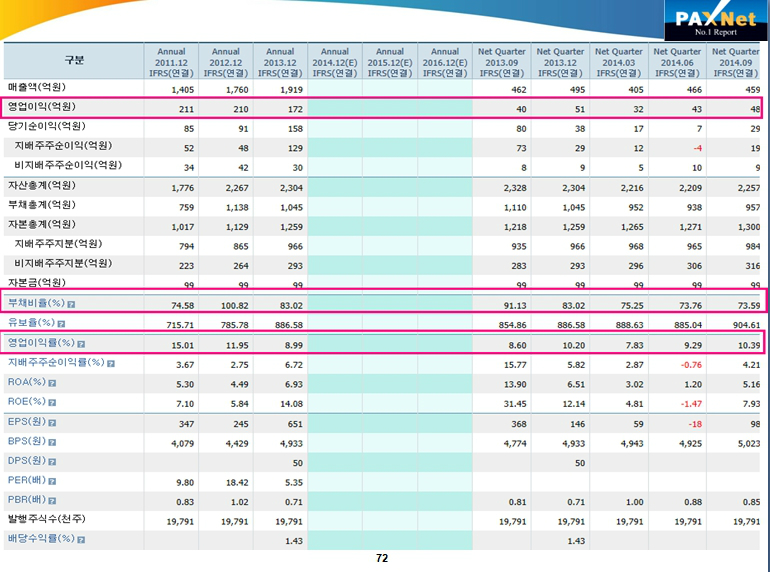Click the 구분 header cell
This screenshot has width=770, height=572.
click(x=75, y=62)
